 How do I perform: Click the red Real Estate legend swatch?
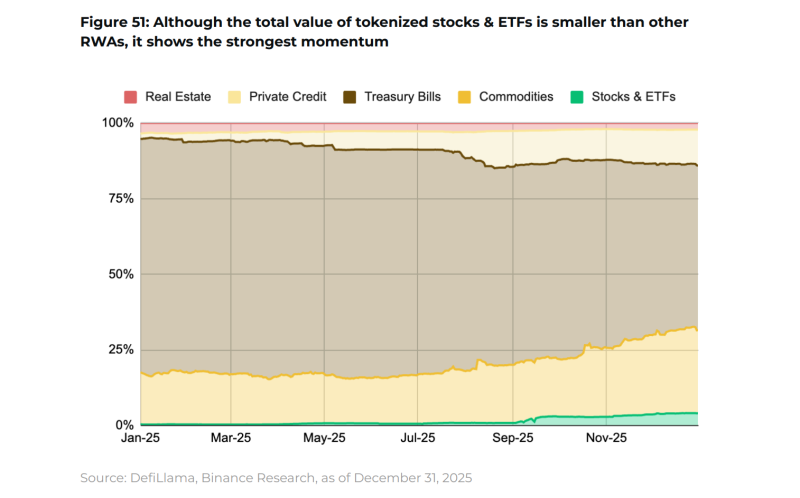pos(131,97)
